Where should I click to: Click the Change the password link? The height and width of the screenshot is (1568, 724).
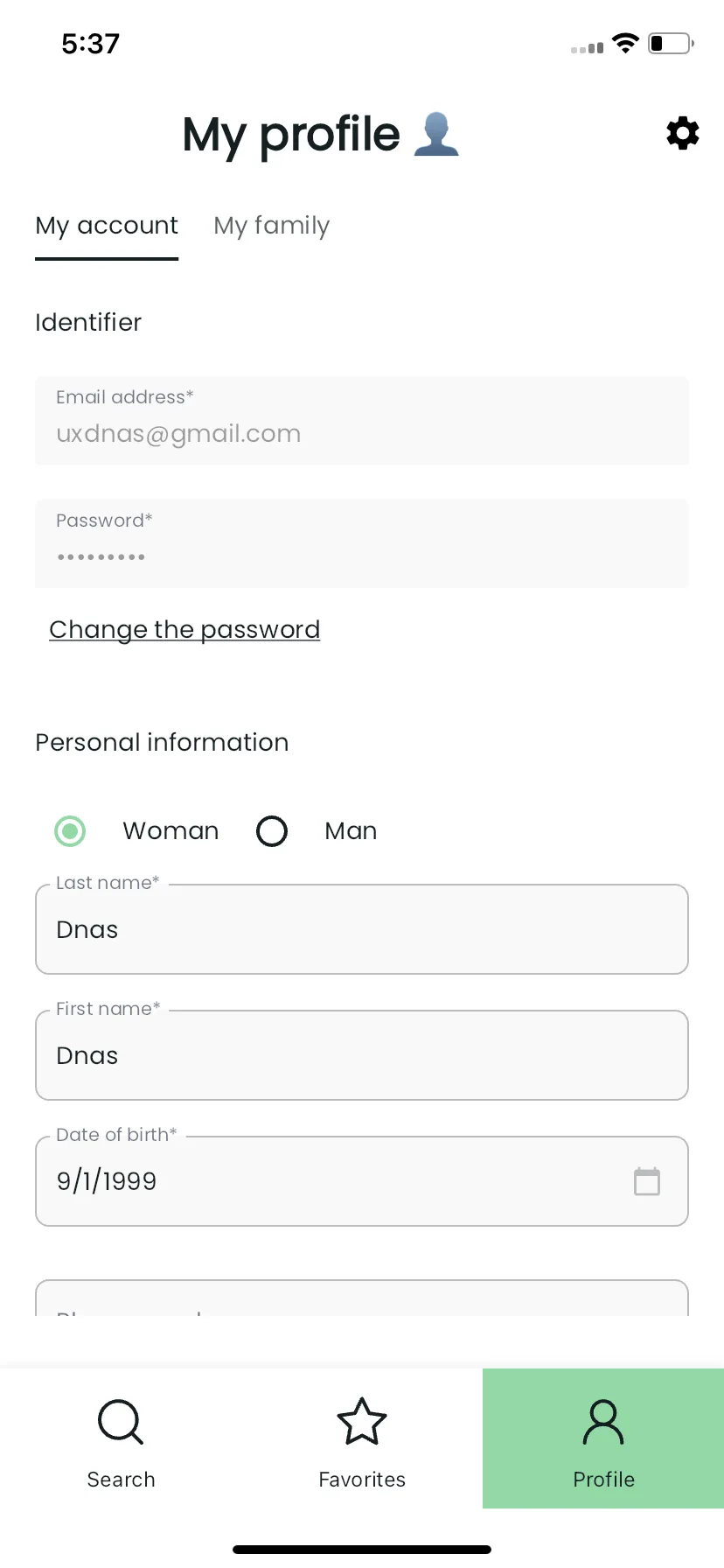coord(184,629)
